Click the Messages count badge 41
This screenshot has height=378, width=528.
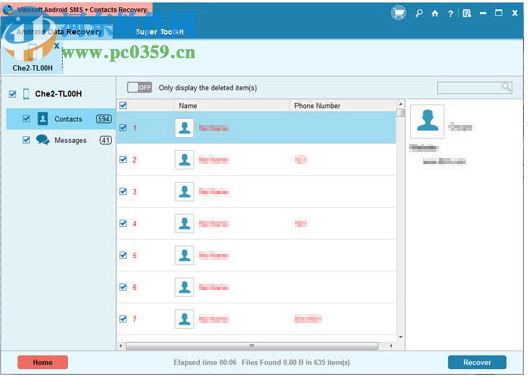(x=105, y=140)
